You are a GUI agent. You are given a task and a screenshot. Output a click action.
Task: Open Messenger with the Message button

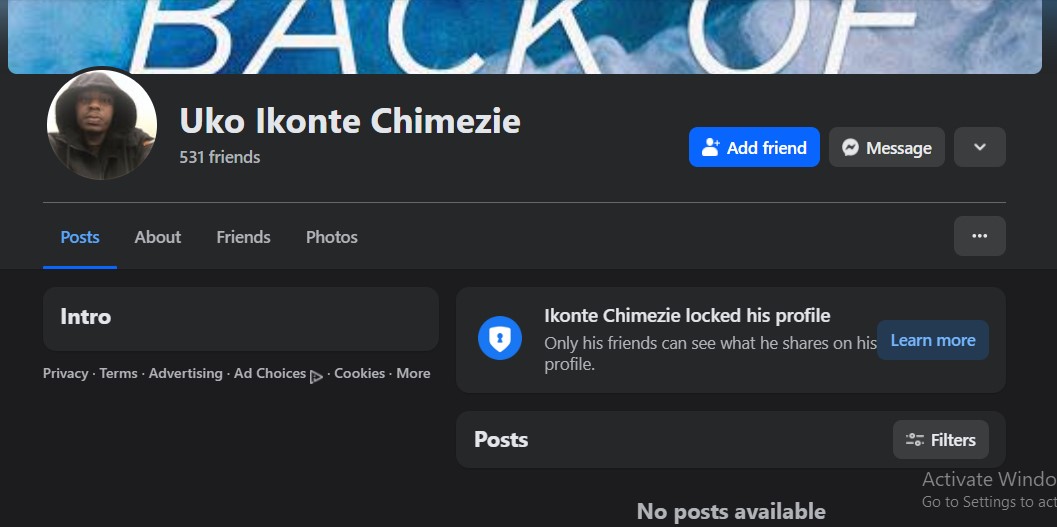pyautogui.click(x=886, y=147)
